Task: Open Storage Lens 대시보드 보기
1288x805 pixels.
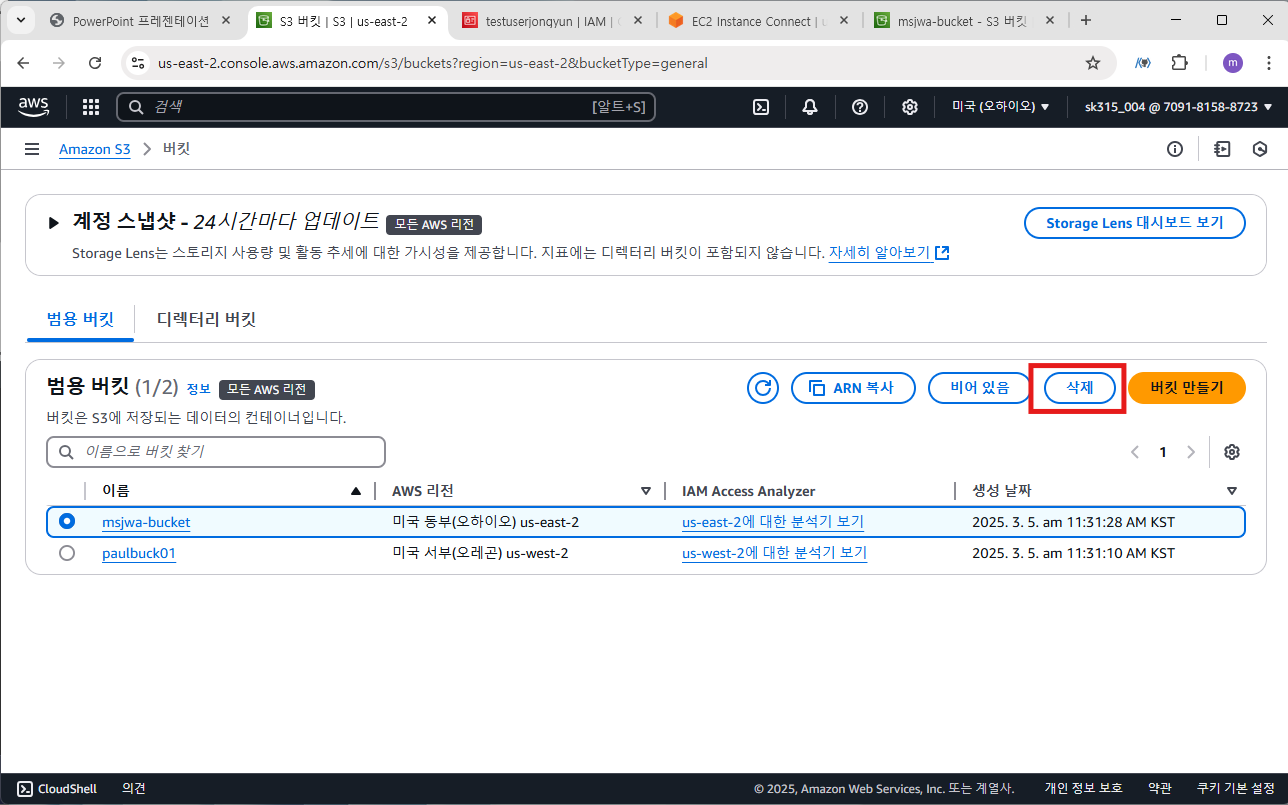Action: [1135, 223]
